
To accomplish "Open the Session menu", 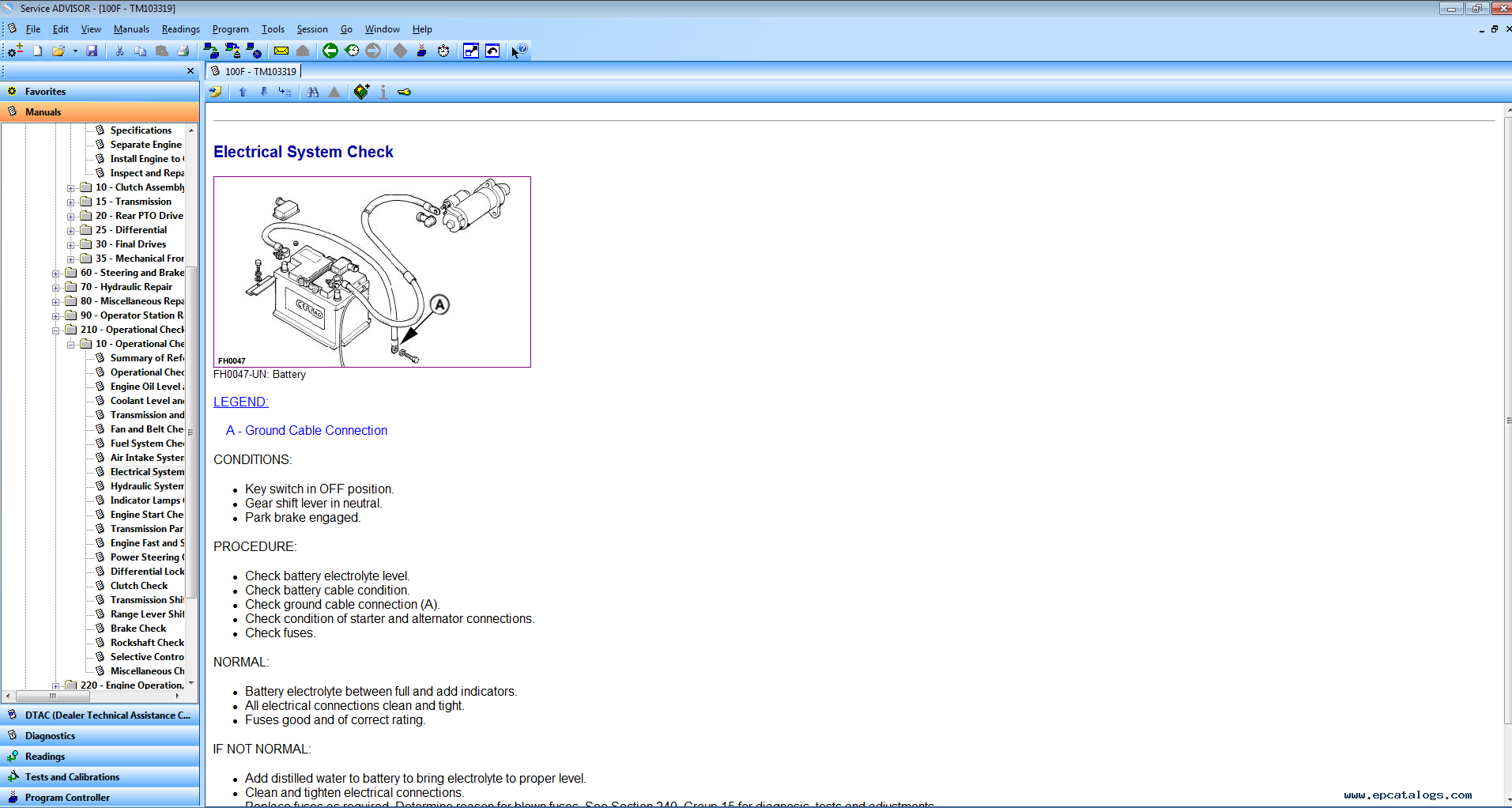I will 312,29.
